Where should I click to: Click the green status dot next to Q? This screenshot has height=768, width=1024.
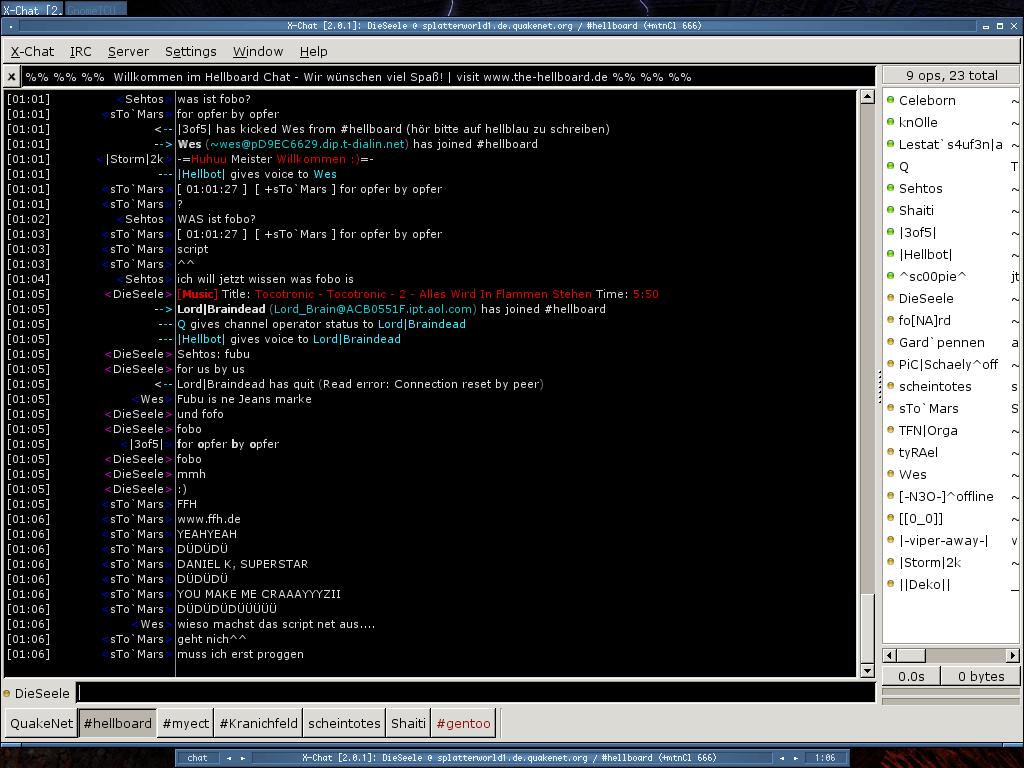[890, 166]
